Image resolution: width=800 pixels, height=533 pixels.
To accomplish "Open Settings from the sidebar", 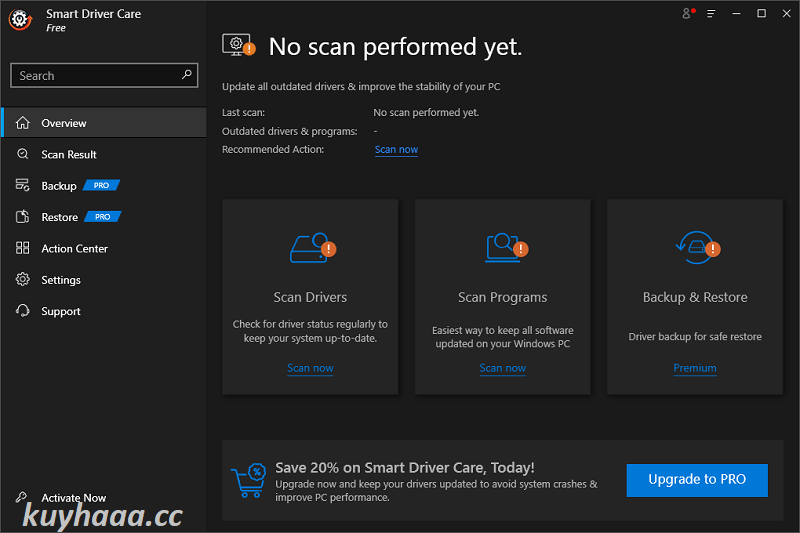I will (x=104, y=280).
